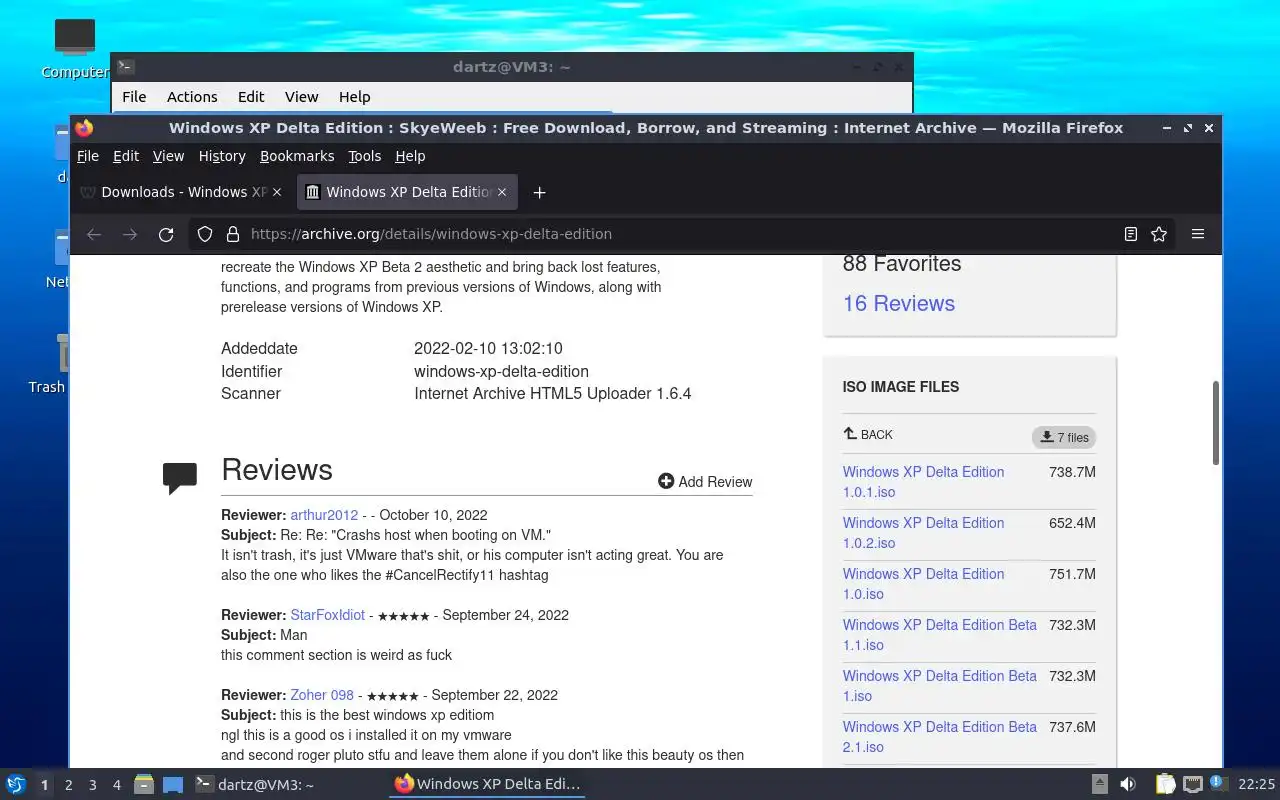Click the 88 Favorites text
Viewport: 1280px width, 800px height.
pyautogui.click(x=902, y=264)
